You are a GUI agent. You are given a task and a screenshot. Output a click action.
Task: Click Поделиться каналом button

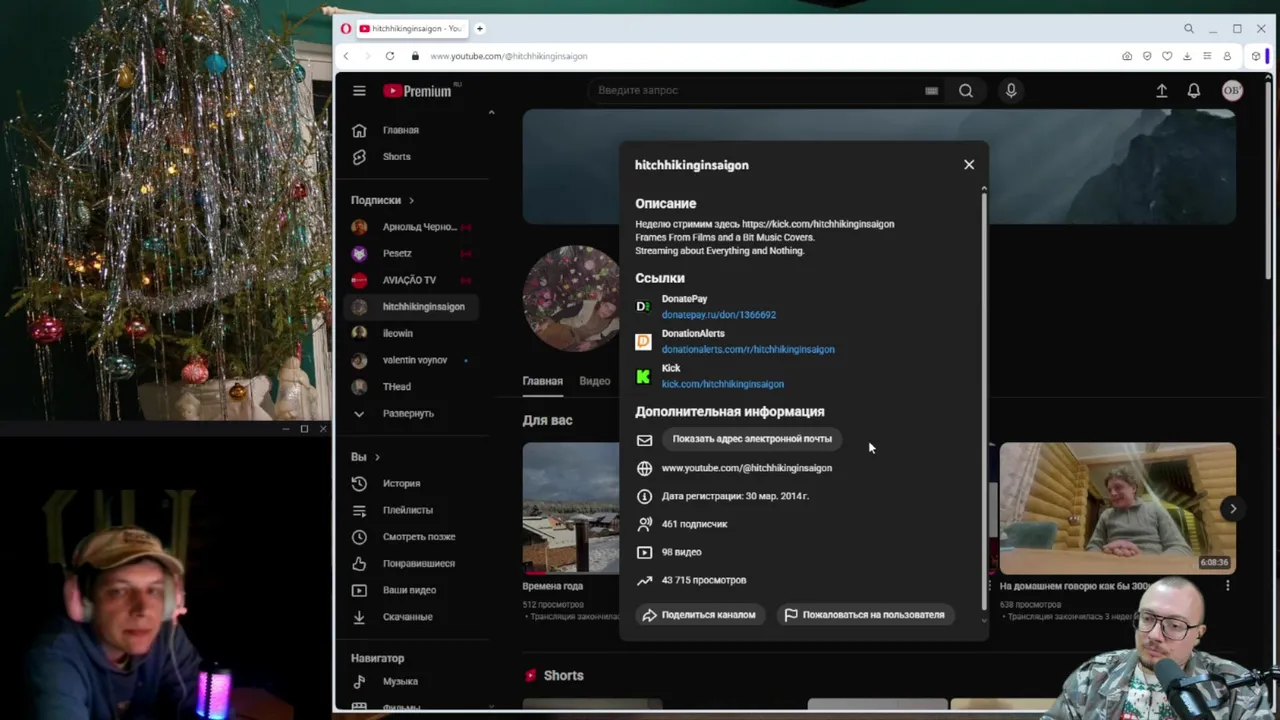(x=698, y=615)
